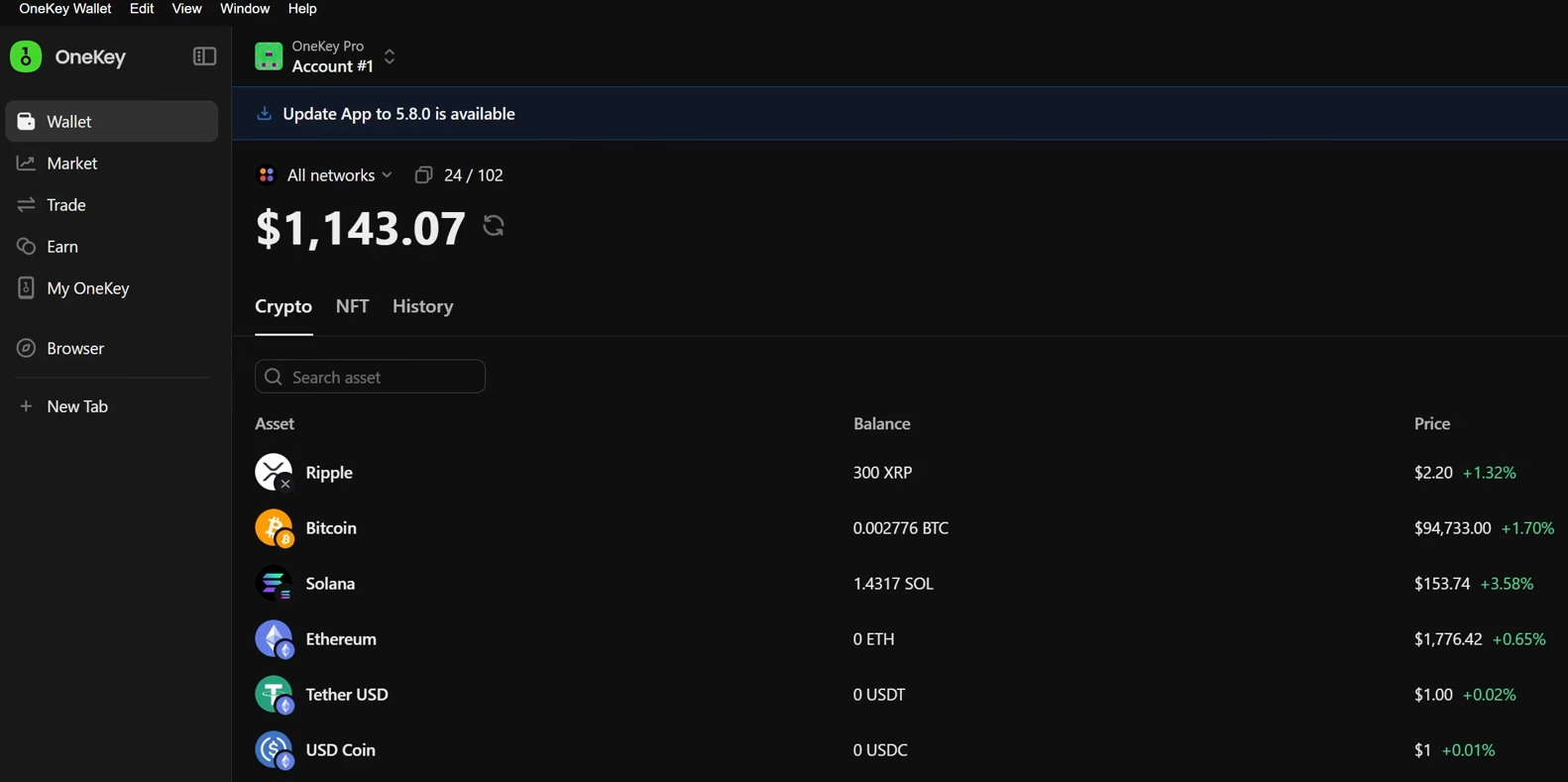Image resolution: width=1568 pixels, height=782 pixels.
Task: Click the $1,776.42 Ethereum price
Action: (x=1448, y=639)
